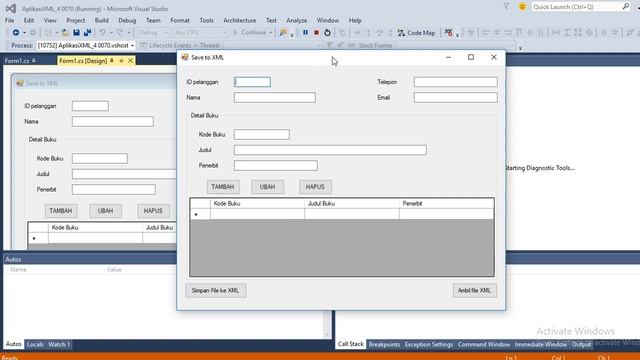
Task: Open the Analyze menu
Action: (296, 20)
